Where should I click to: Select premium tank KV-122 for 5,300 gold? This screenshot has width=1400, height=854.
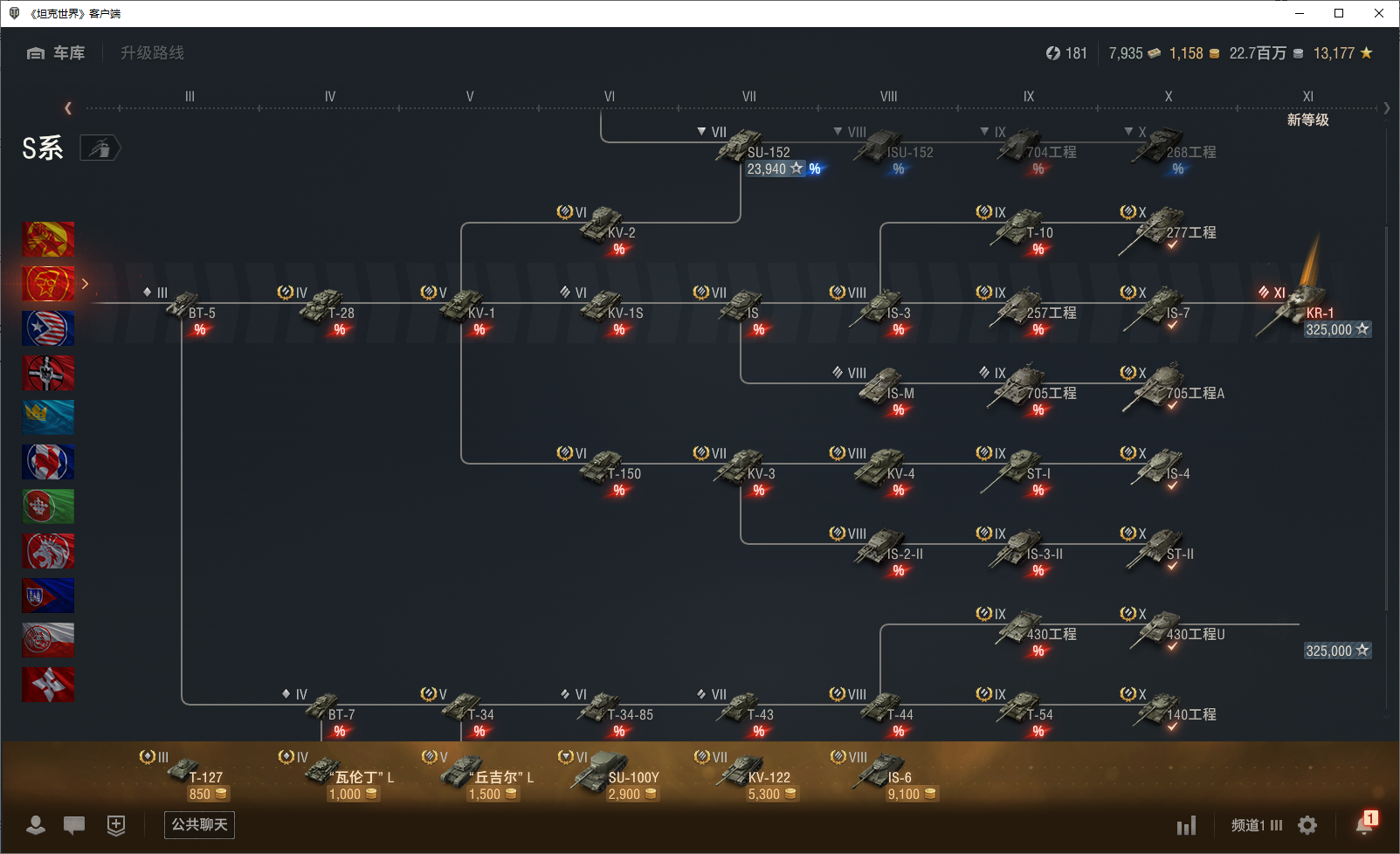747,775
